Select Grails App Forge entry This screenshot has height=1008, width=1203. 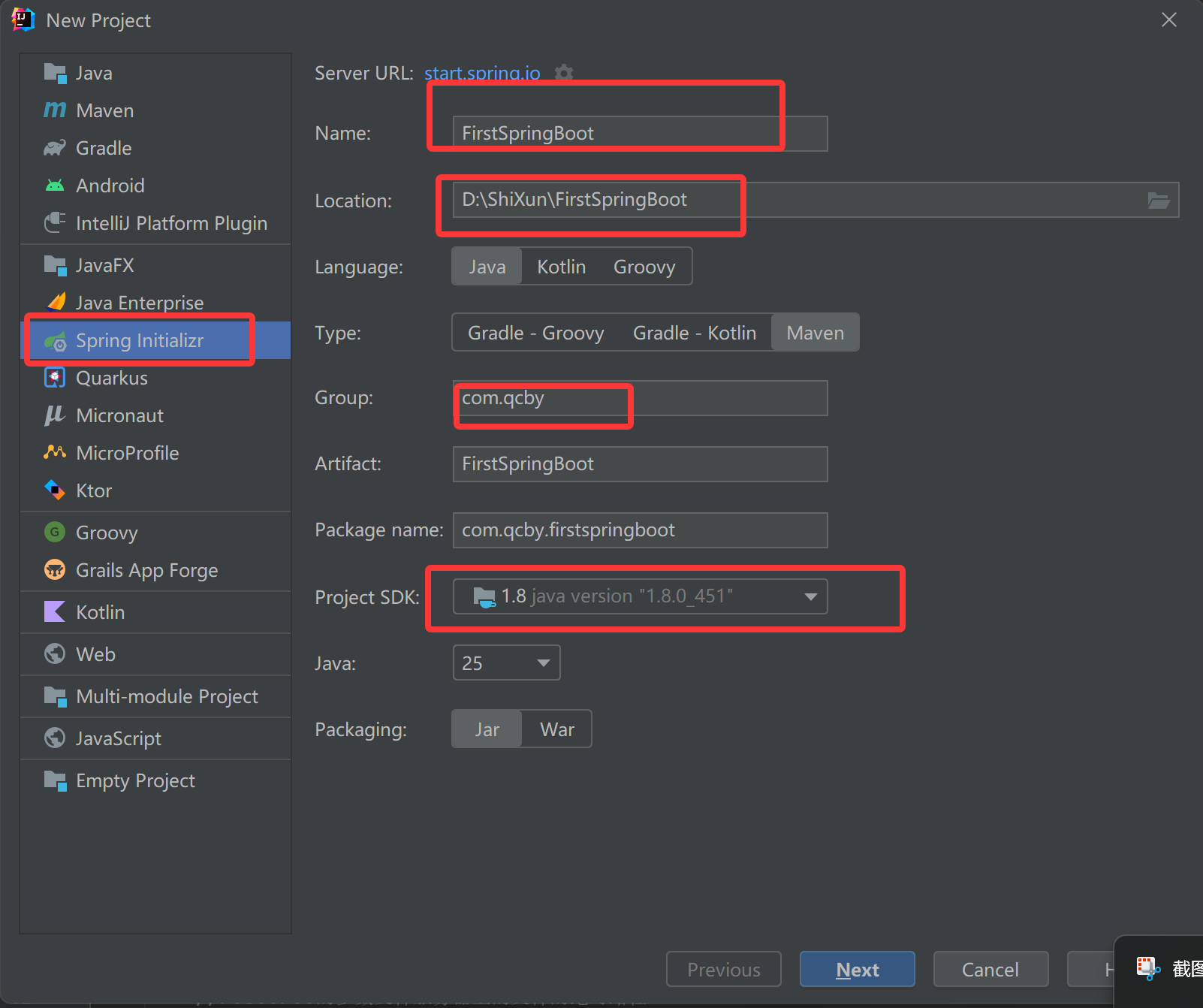tap(155, 570)
